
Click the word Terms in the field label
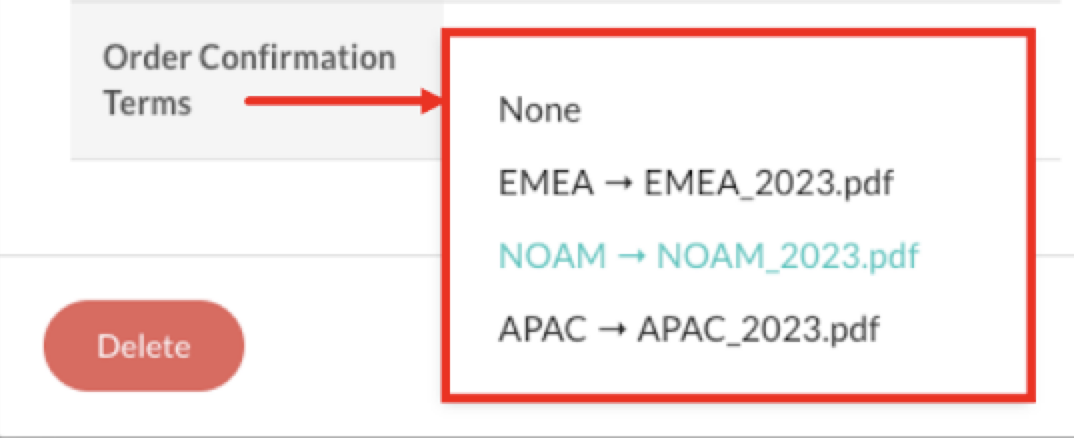[147, 102]
